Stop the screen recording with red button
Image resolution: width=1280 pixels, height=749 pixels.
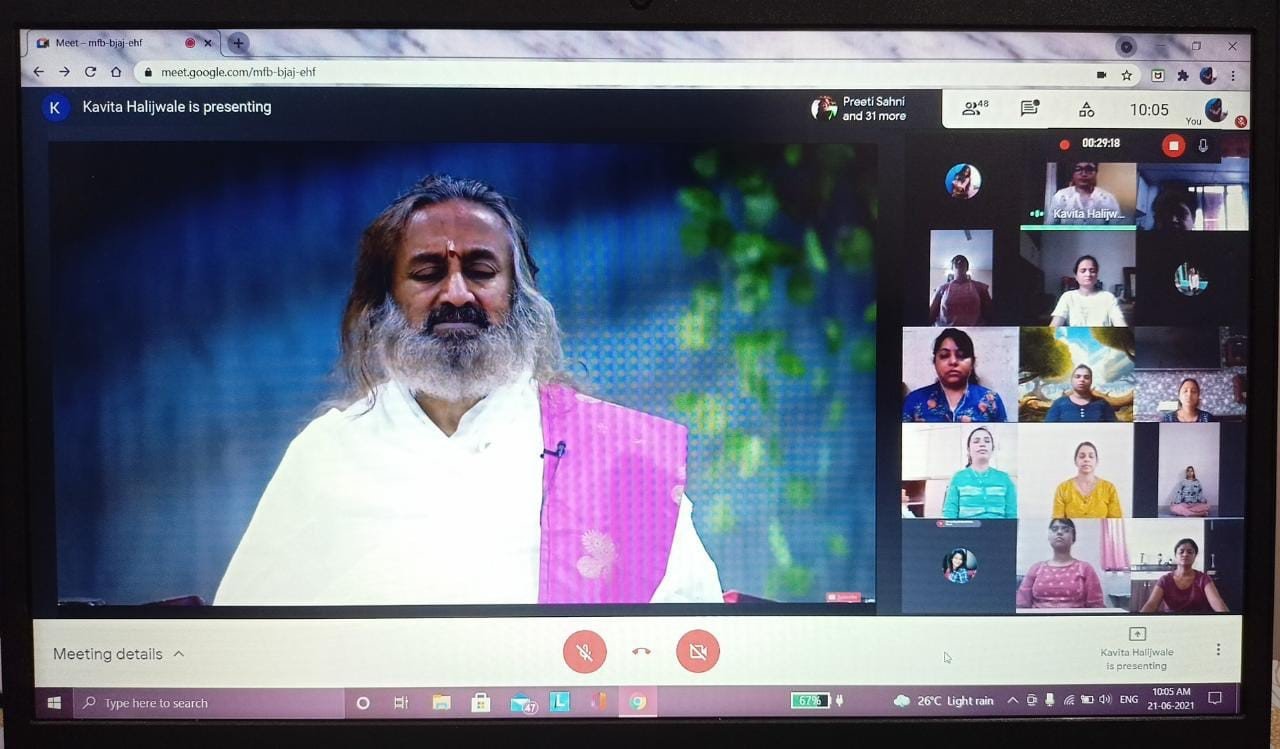tap(1173, 145)
